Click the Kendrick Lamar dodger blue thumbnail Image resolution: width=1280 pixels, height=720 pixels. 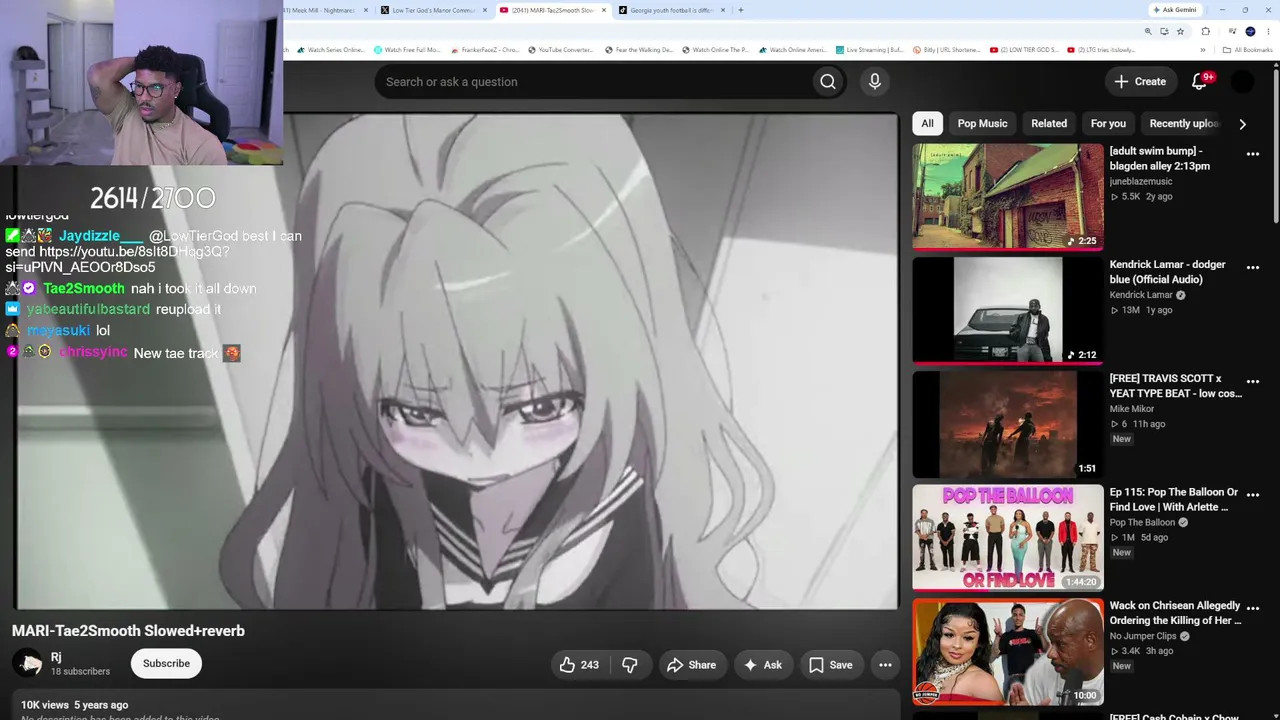coord(1008,310)
